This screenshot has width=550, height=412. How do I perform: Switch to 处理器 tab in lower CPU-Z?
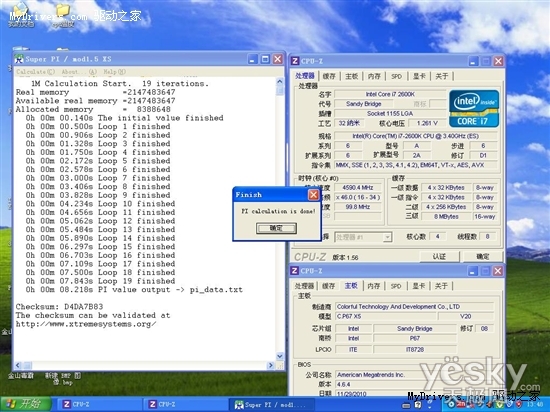304,286
